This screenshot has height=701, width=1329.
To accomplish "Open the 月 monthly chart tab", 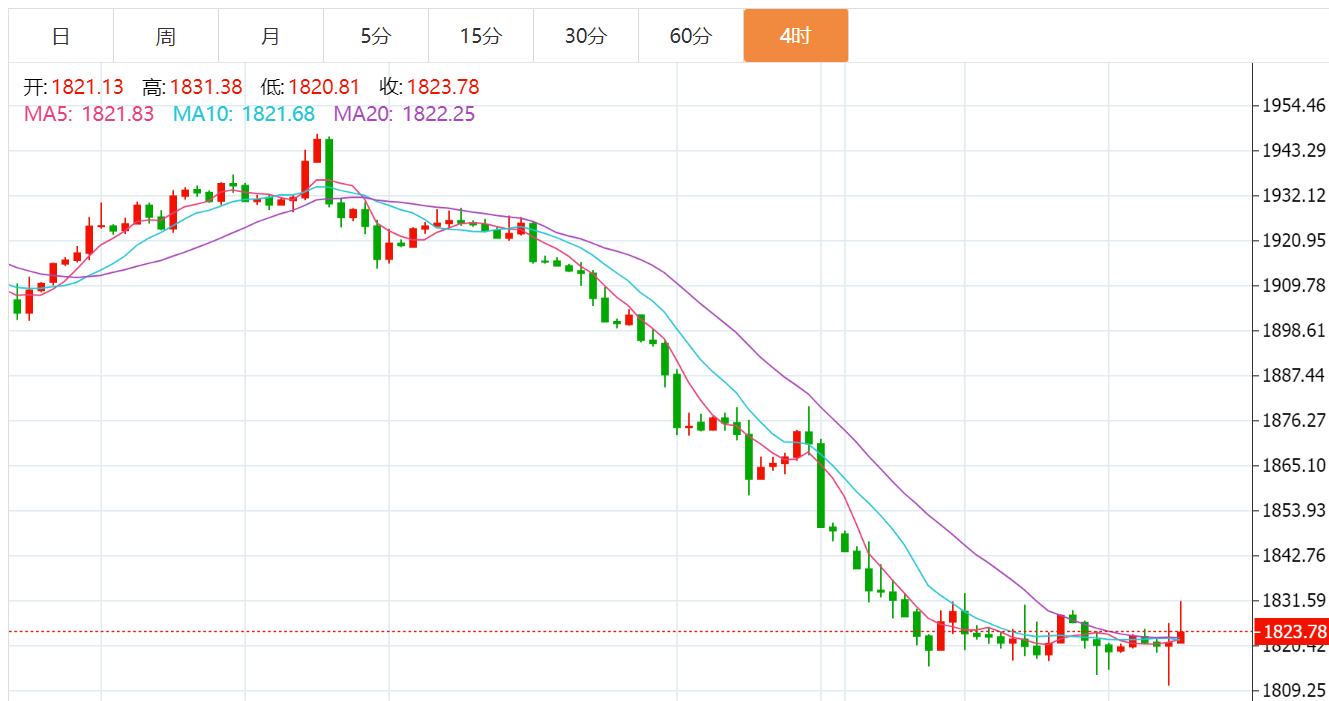I will [271, 36].
